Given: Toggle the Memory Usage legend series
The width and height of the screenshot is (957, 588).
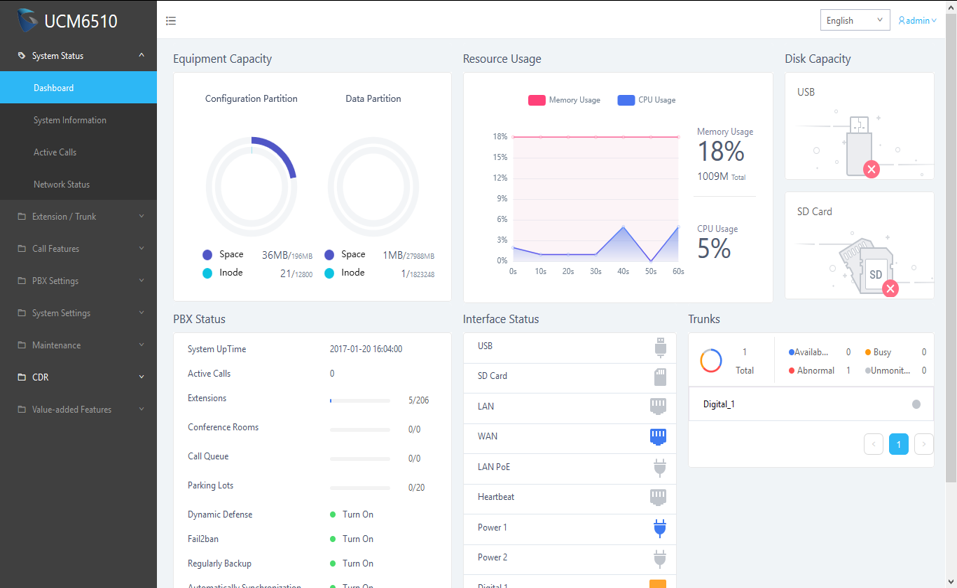Looking at the screenshot, I should (x=565, y=100).
